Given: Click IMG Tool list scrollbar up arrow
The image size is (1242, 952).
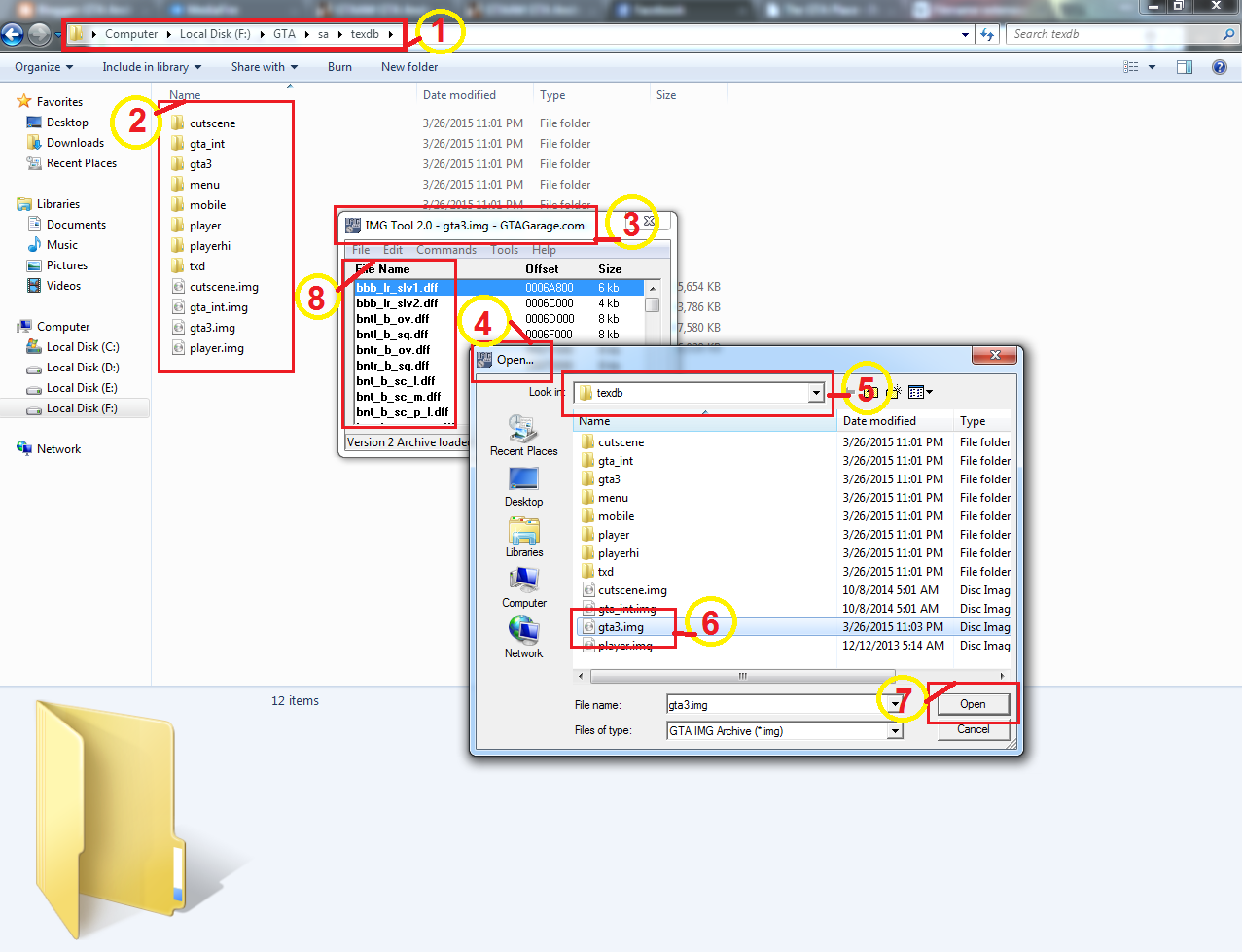Looking at the screenshot, I should click(653, 289).
